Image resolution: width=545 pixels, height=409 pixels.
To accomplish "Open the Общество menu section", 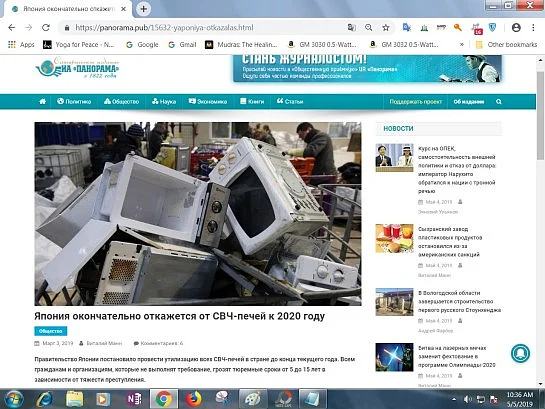I will point(122,101).
